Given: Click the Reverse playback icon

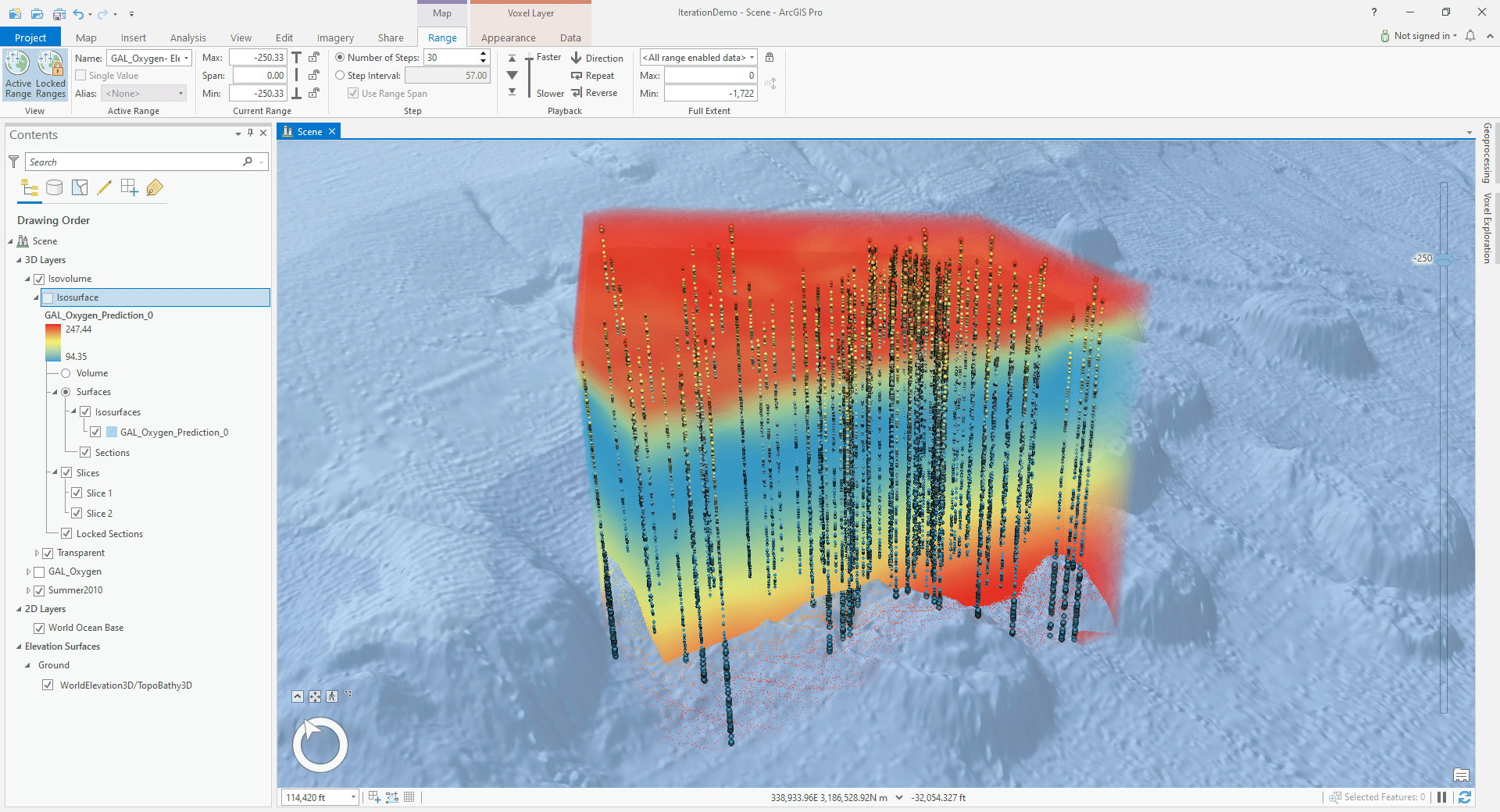Looking at the screenshot, I should (x=595, y=92).
